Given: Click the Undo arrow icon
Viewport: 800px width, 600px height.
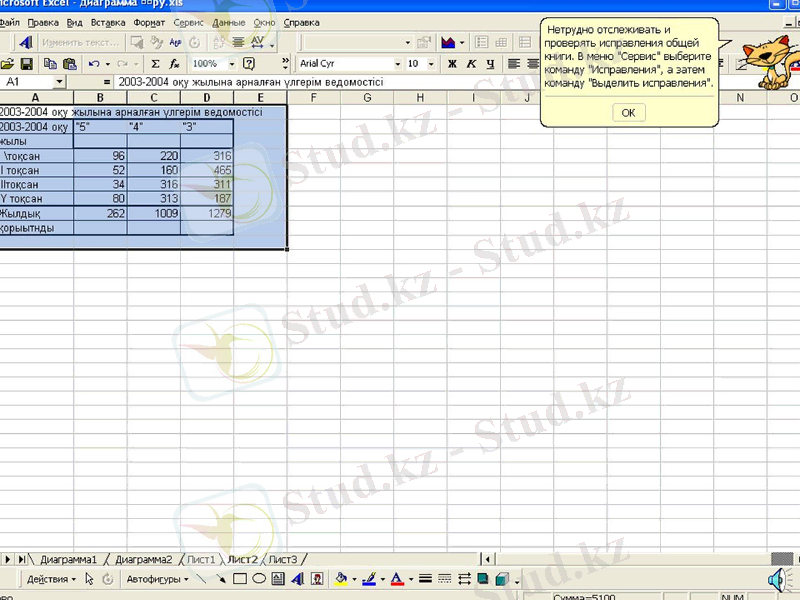Looking at the screenshot, I should click(x=94, y=63).
